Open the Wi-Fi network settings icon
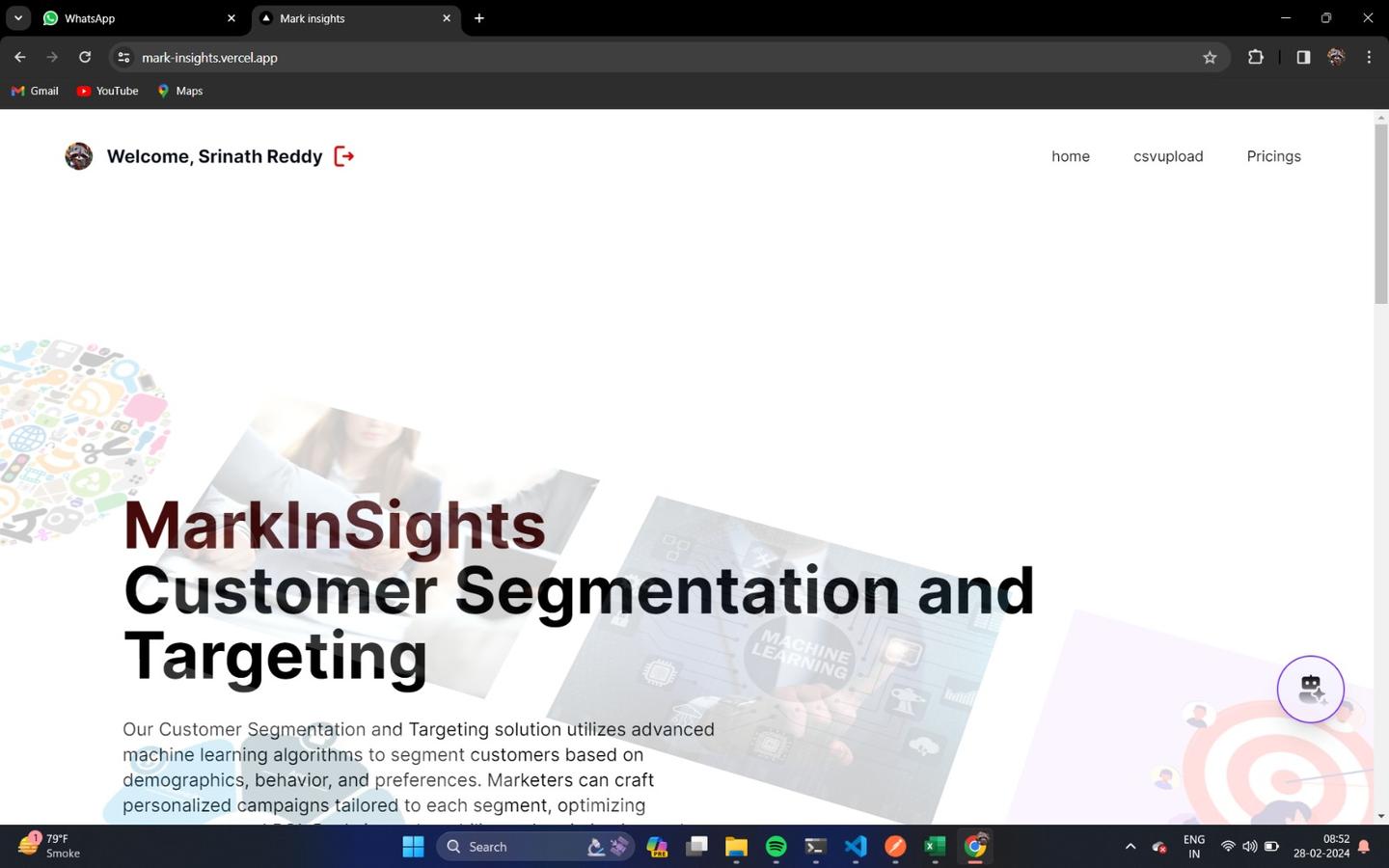 [x=1228, y=847]
